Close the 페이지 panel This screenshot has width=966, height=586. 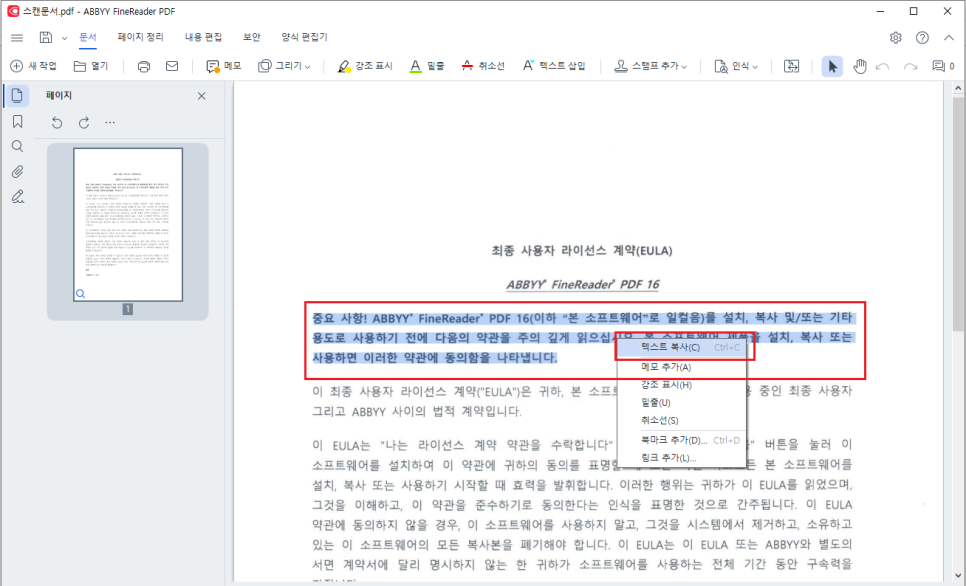pos(201,96)
